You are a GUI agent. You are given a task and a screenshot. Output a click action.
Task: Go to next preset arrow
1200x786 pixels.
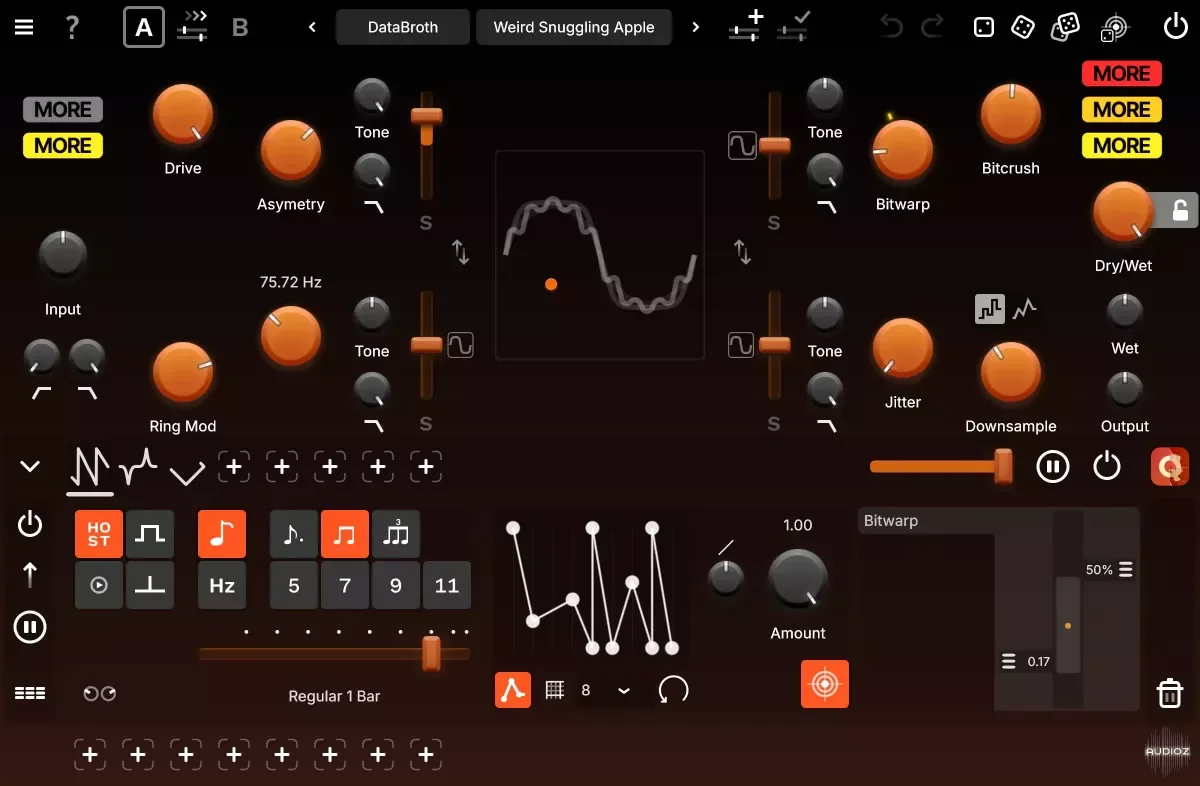pos(696,27)
